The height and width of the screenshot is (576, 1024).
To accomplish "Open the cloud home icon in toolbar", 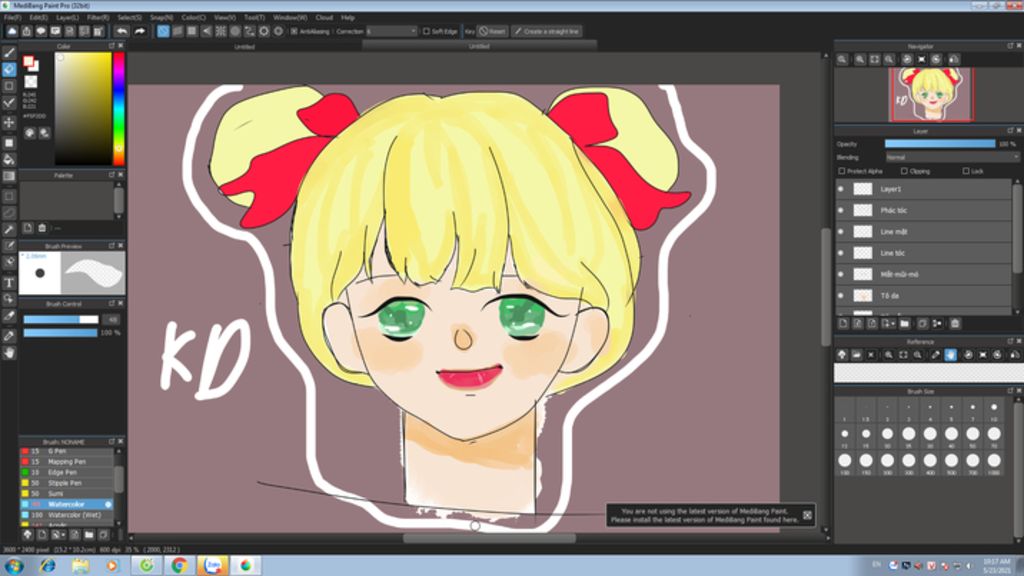I will pos(12,31).
